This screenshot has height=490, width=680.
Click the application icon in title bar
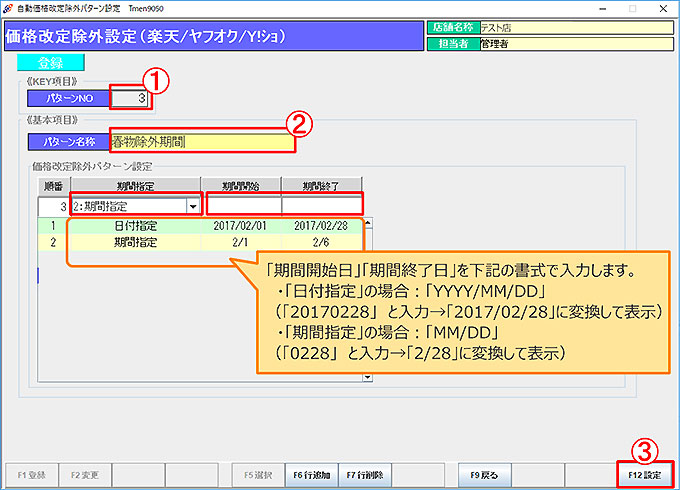click(7, 8)
